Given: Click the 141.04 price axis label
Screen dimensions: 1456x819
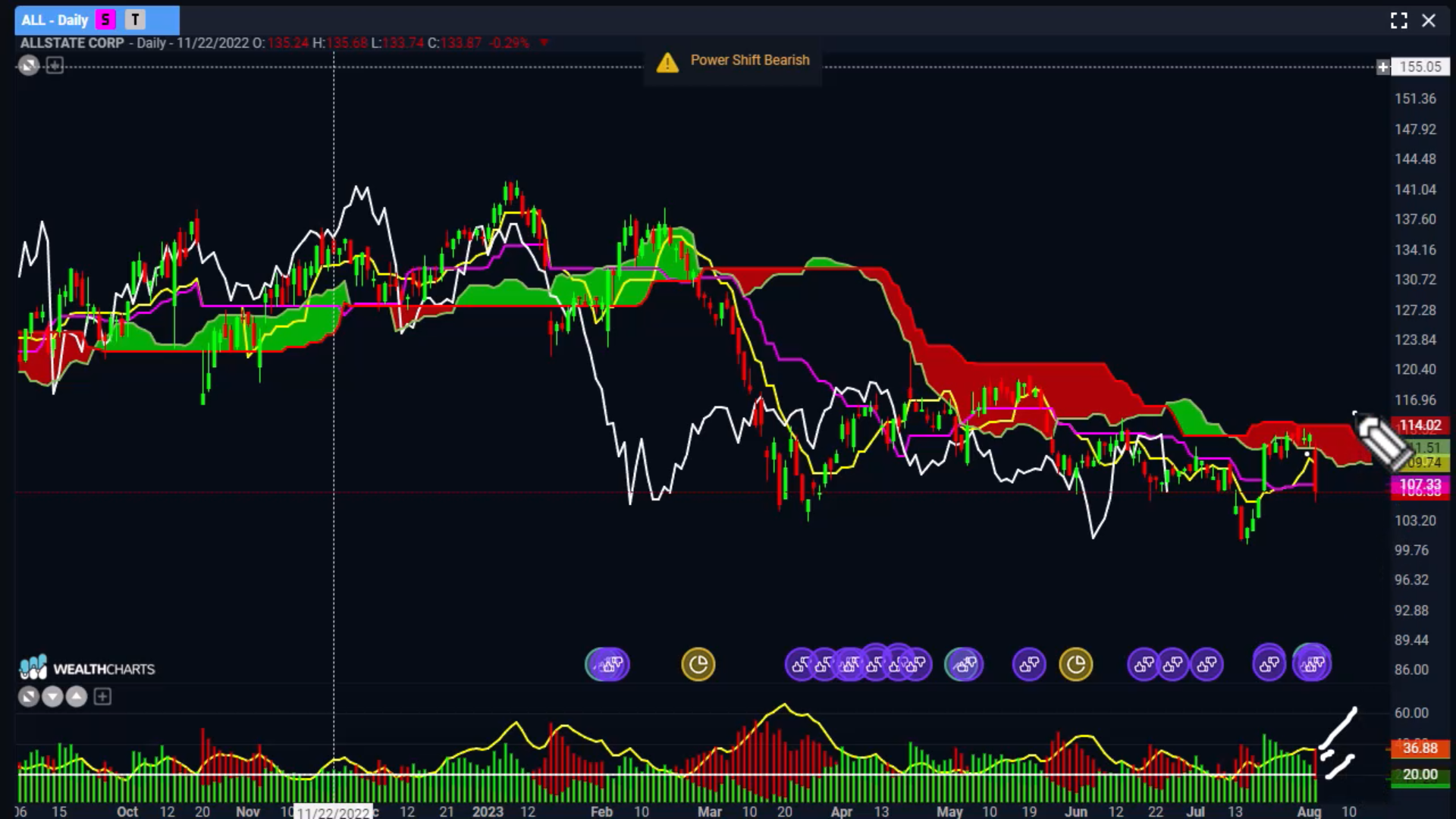Looking at the screenshot, I should (1415, 190).
